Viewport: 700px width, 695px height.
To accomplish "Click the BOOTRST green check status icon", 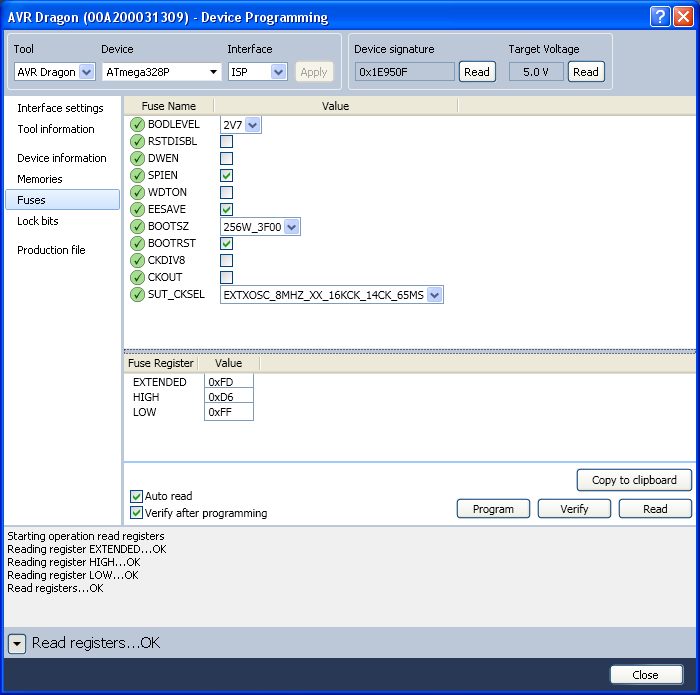I will (137, 243).
